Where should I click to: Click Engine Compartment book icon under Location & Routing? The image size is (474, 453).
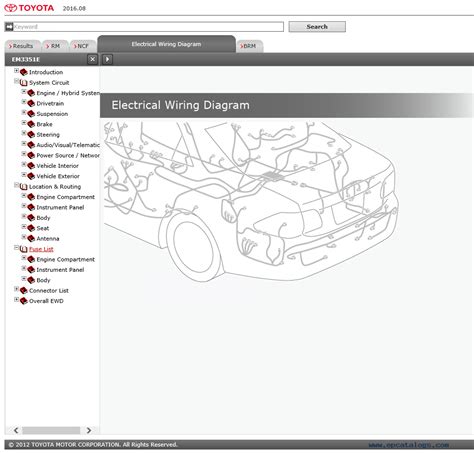pyautogui.click(x=31, y=197)
